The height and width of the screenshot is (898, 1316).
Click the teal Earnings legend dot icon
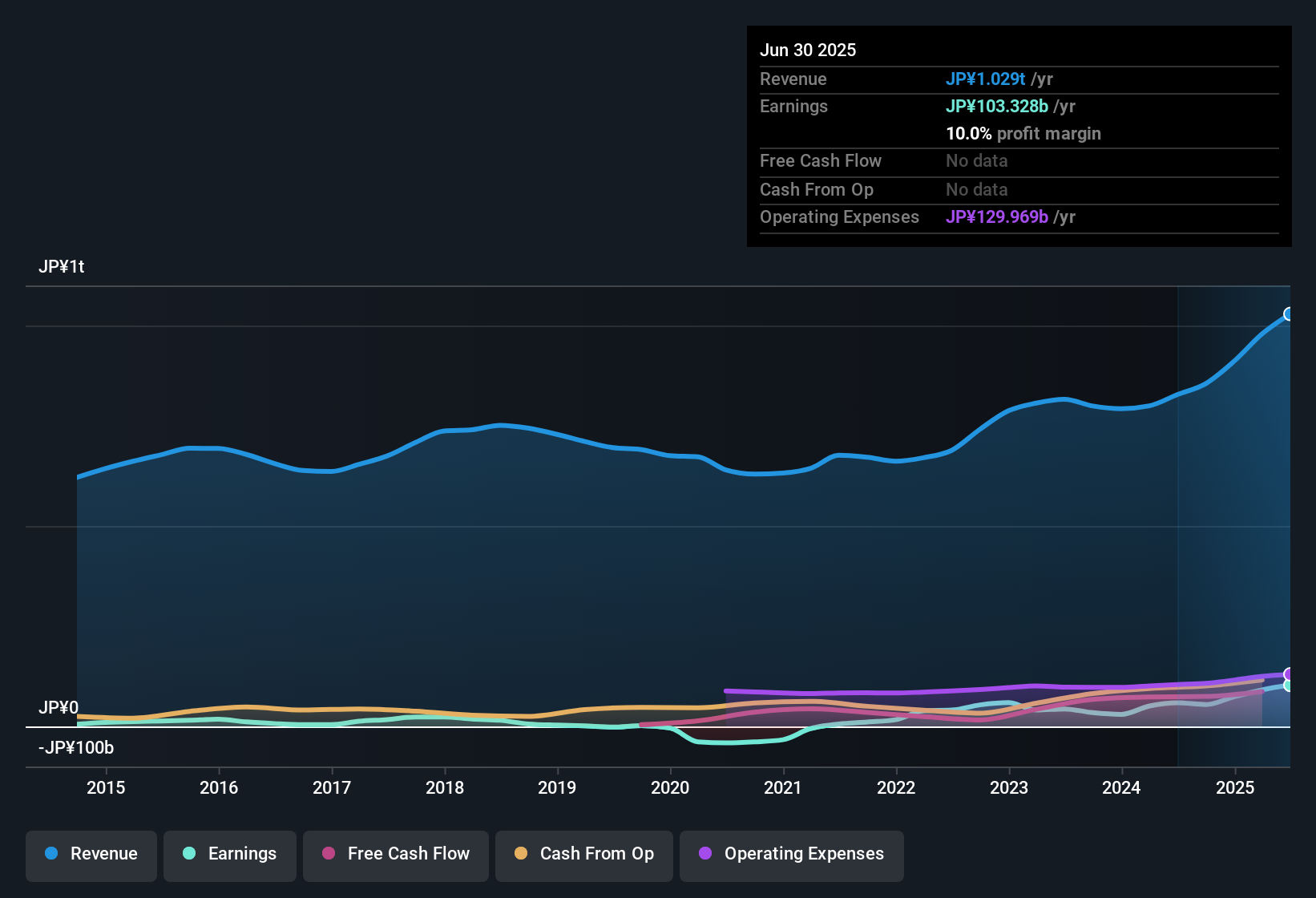click(189, 854)
